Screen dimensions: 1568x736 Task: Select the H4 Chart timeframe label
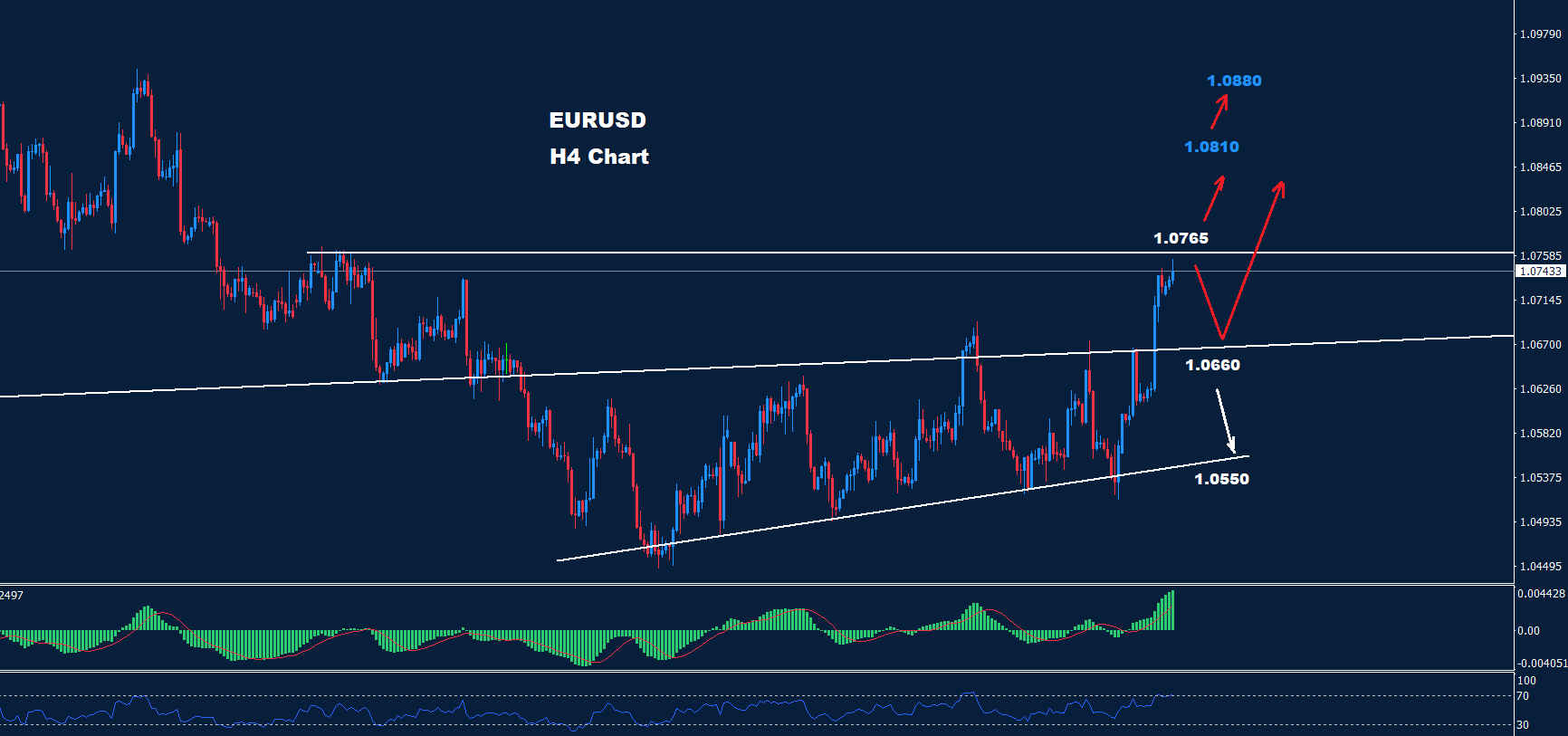coord(598,157)
